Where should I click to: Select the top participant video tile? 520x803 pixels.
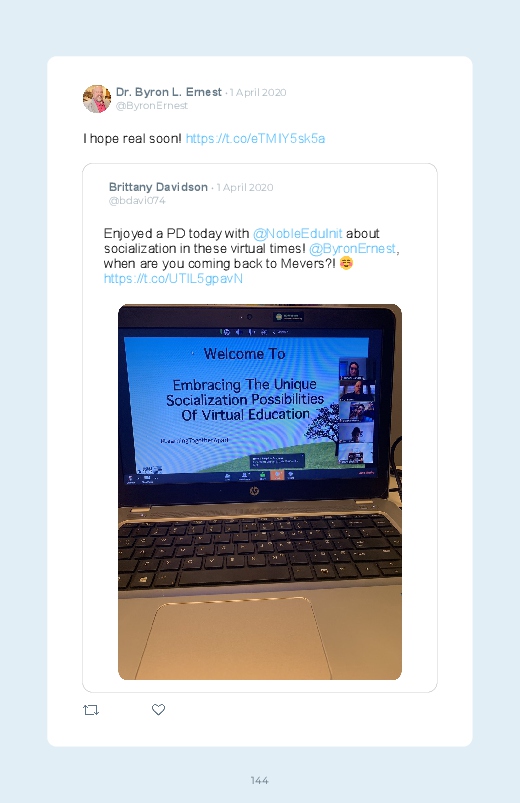354,369
